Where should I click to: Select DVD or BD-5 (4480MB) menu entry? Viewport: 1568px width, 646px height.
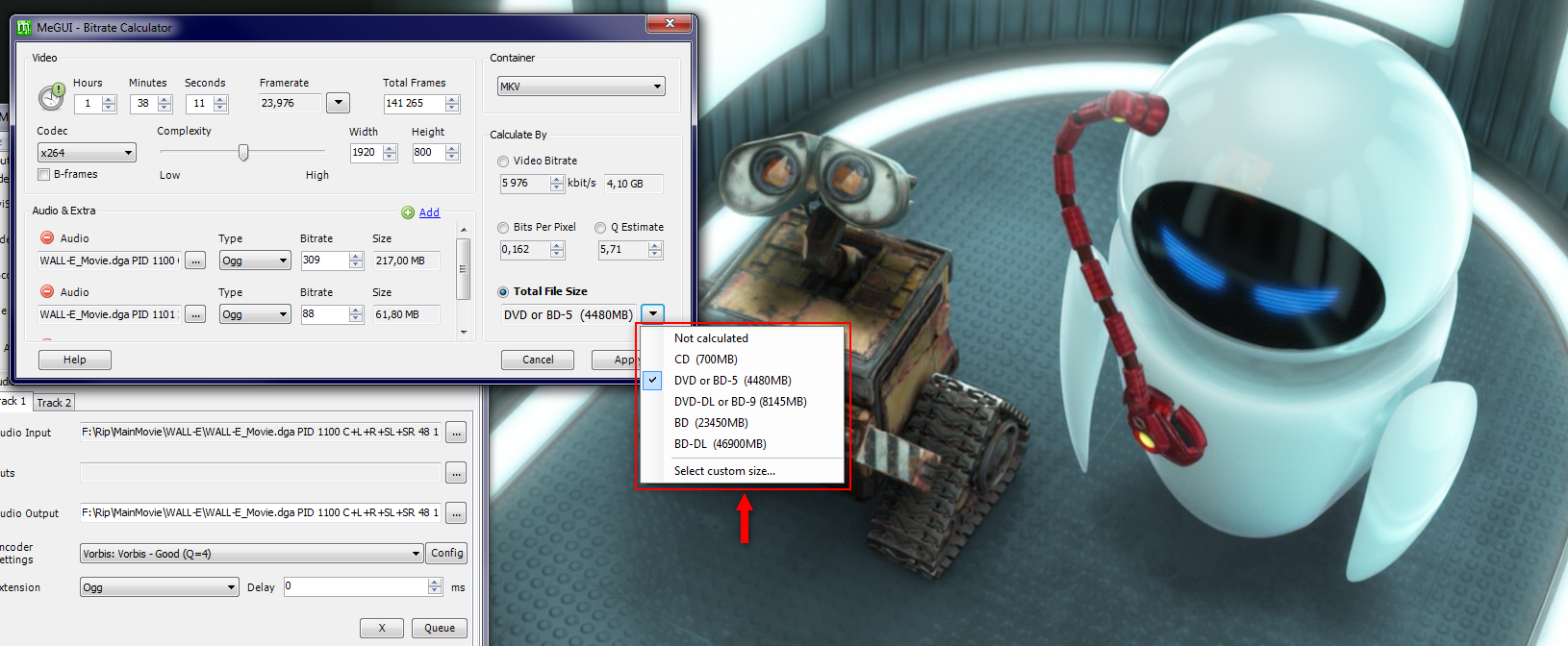(x=733, y=381)
